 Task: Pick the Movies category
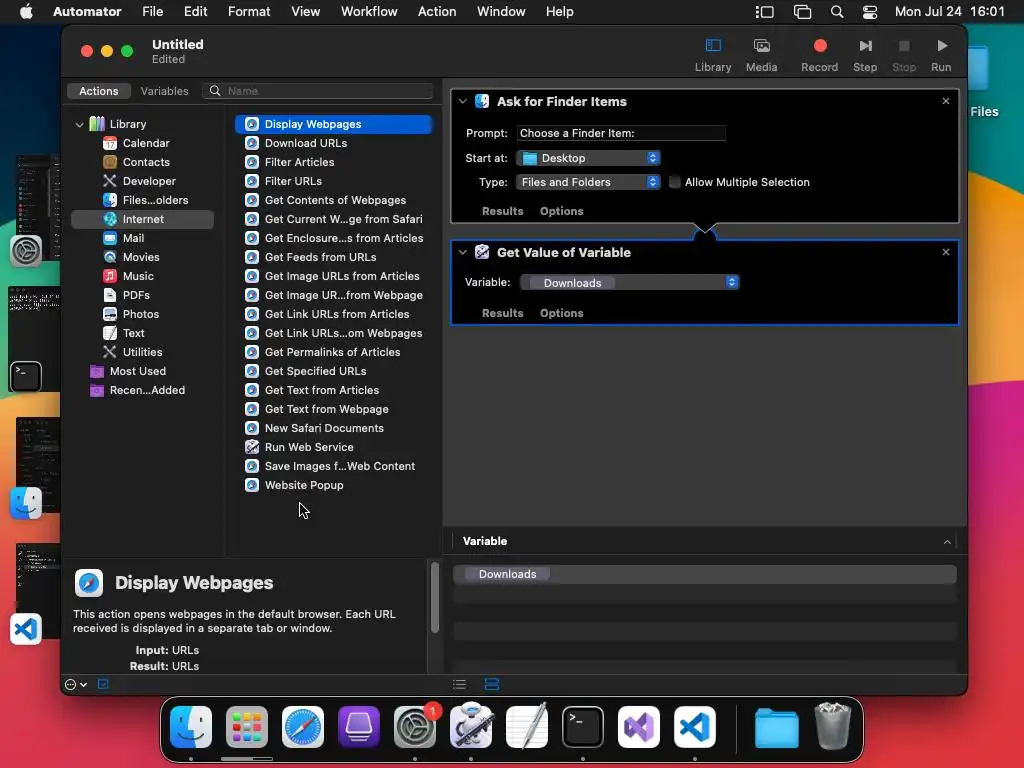click(x=140, y=257)
